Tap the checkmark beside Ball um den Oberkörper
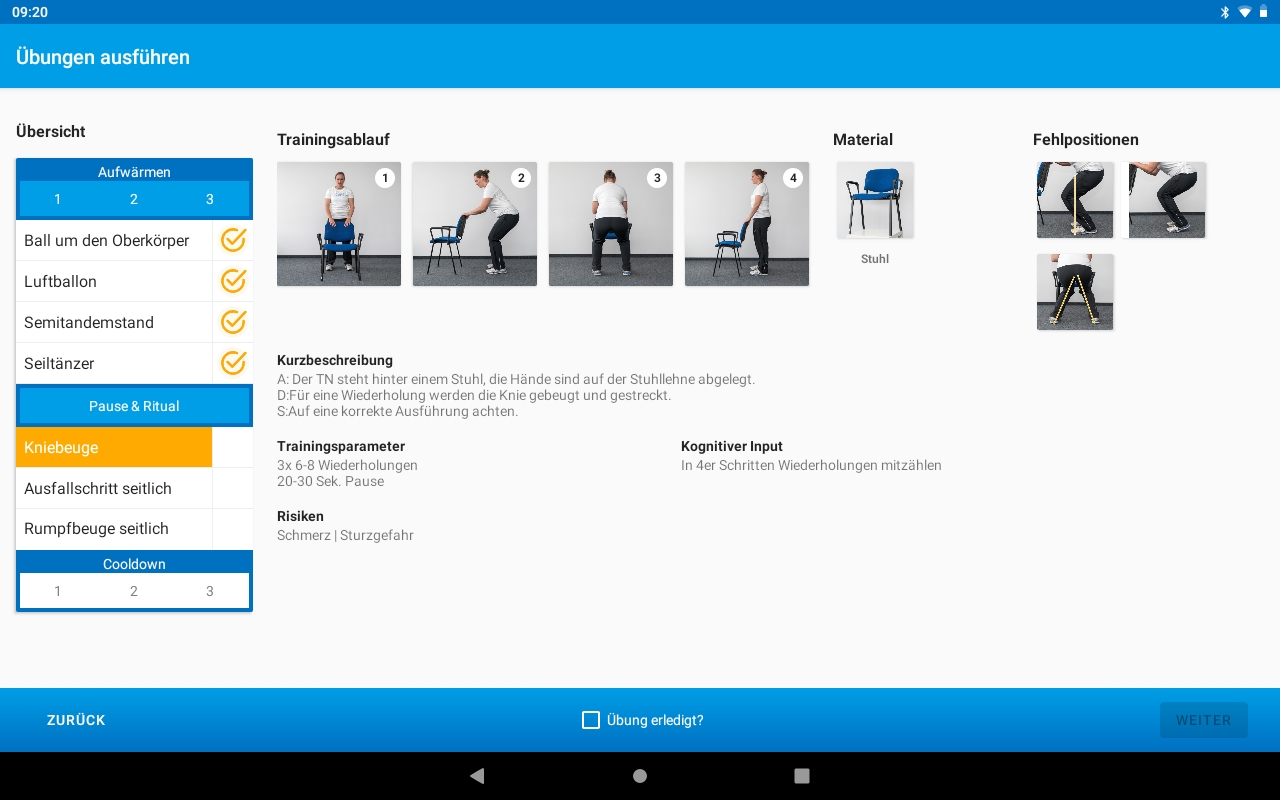Viewport: 1280px width, 800px height. click(233, 240)
